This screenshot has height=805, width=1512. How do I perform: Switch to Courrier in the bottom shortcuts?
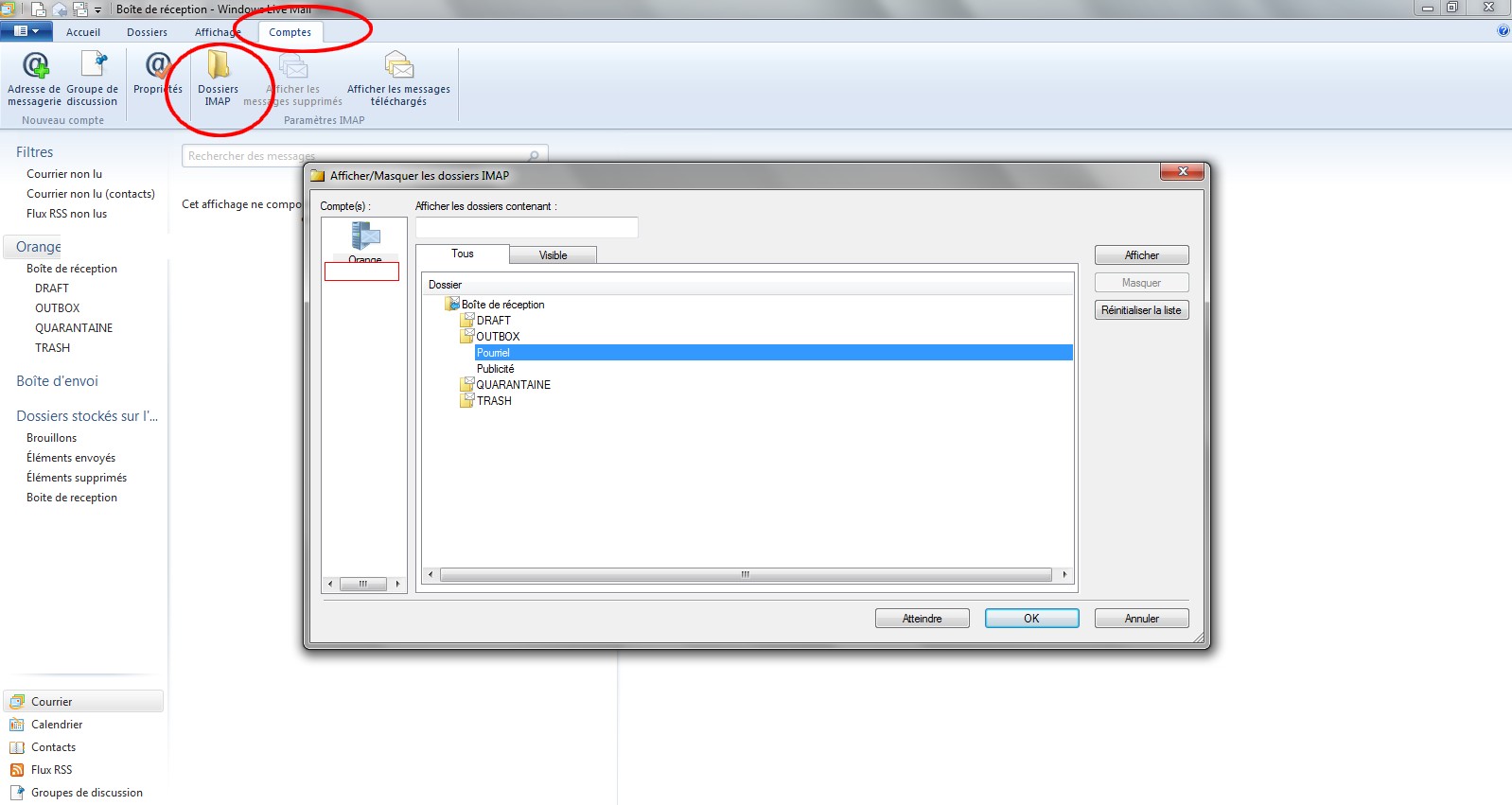click(83, 702)
